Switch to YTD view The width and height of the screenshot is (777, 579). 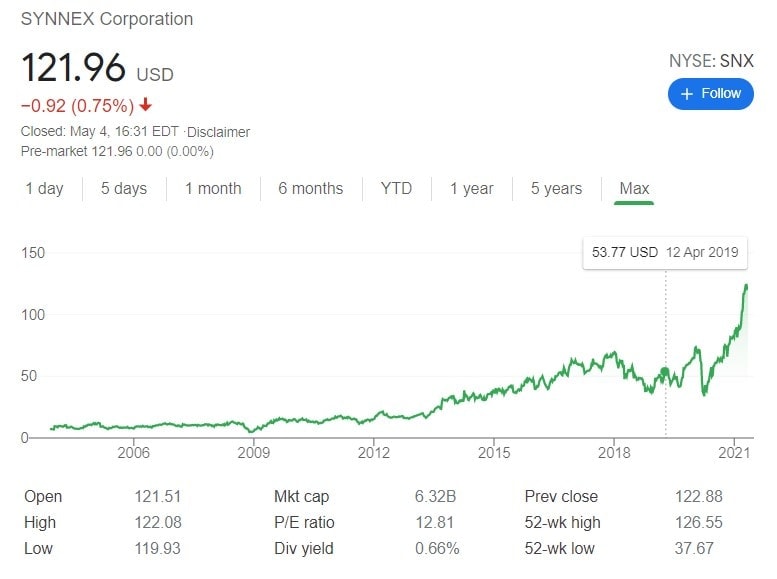coord(396,188)
